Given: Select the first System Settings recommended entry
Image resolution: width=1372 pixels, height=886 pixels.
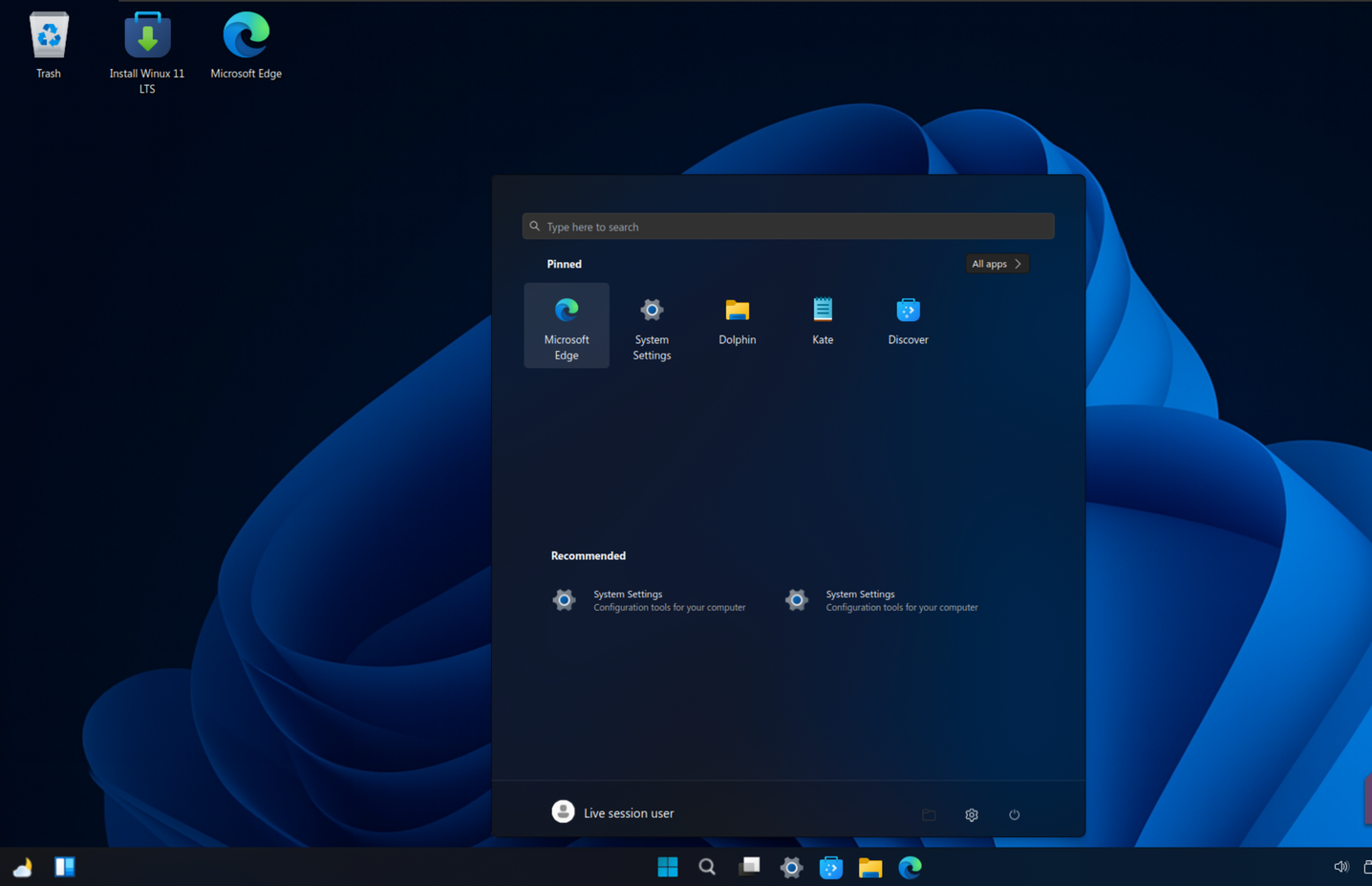Looking at the screenshot, I should coord(650,599).
